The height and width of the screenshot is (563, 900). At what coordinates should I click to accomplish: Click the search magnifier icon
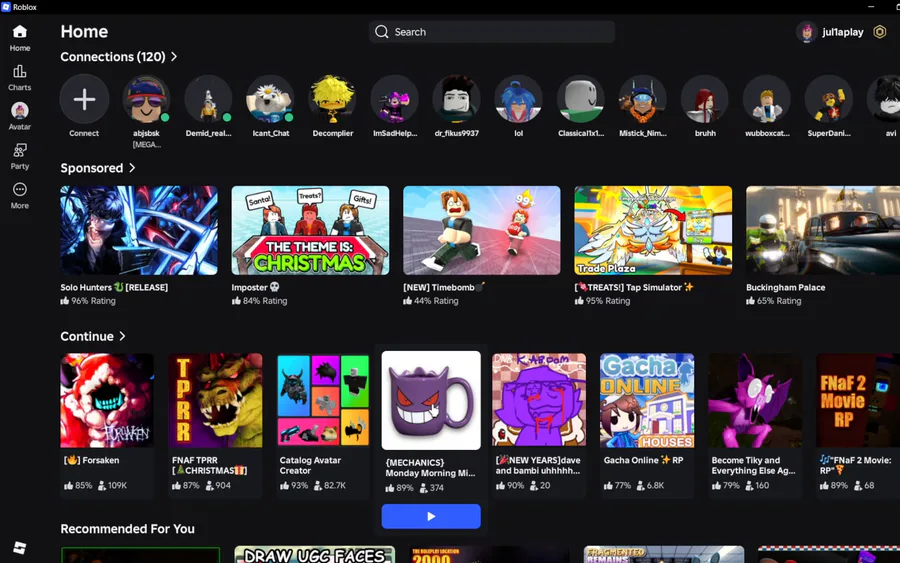(382, 32)
